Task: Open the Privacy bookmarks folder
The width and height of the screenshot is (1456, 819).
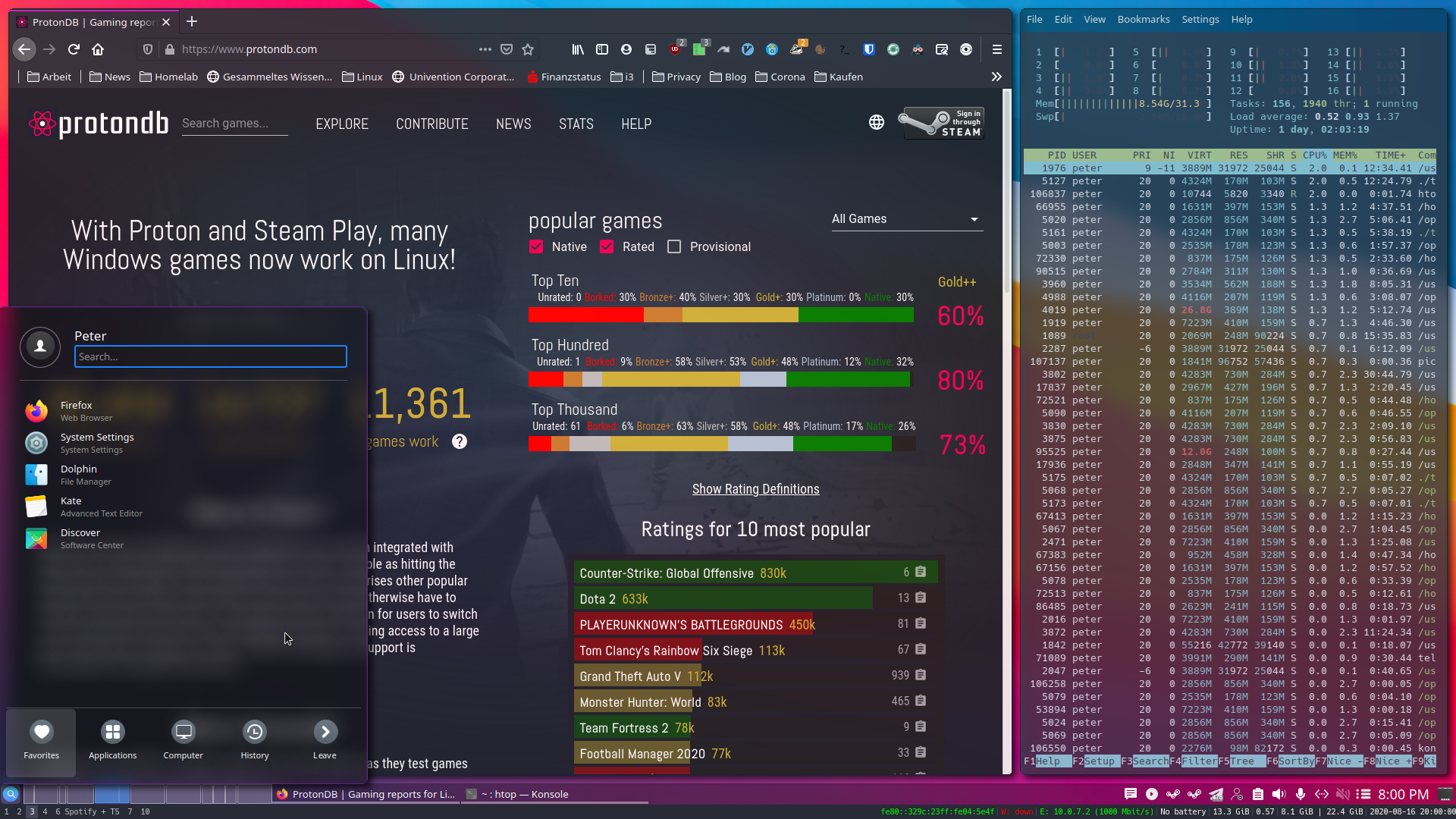Action: [676, 77]
